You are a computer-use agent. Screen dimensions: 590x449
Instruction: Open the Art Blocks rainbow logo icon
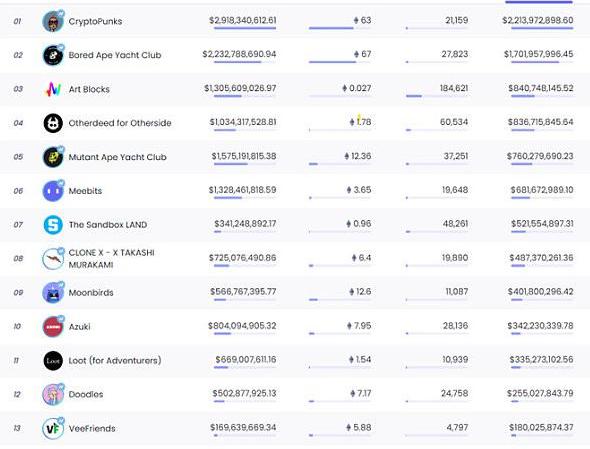click(x=53, y=89)
